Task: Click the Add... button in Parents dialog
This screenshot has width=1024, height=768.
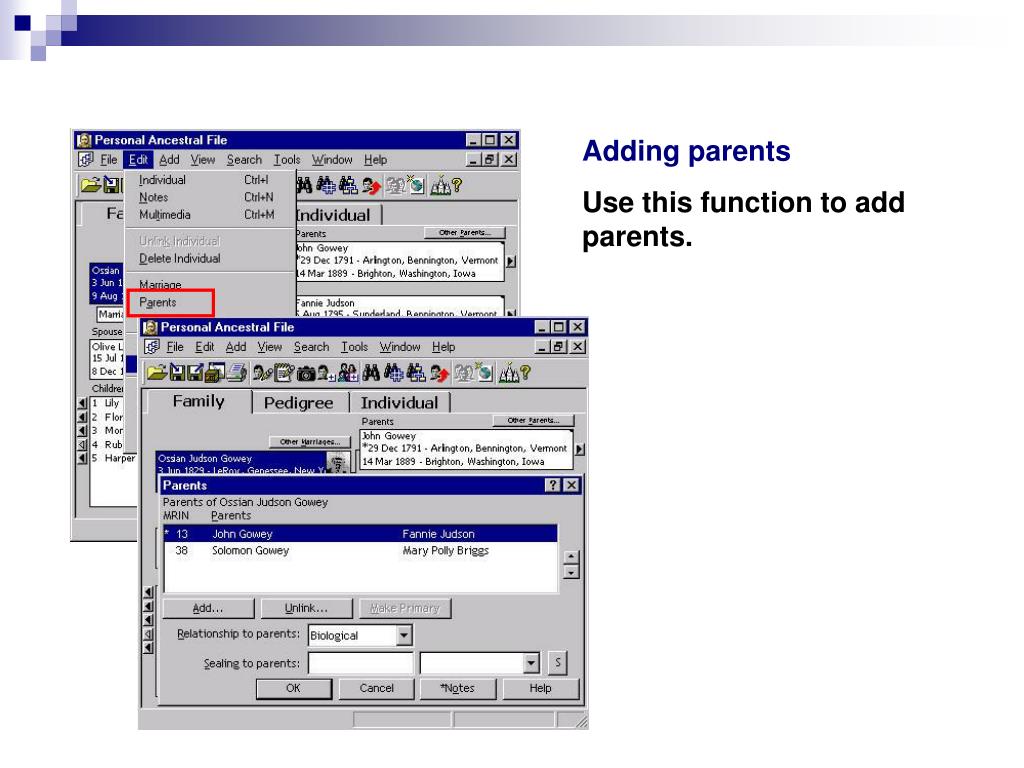Action: [208, 608]
